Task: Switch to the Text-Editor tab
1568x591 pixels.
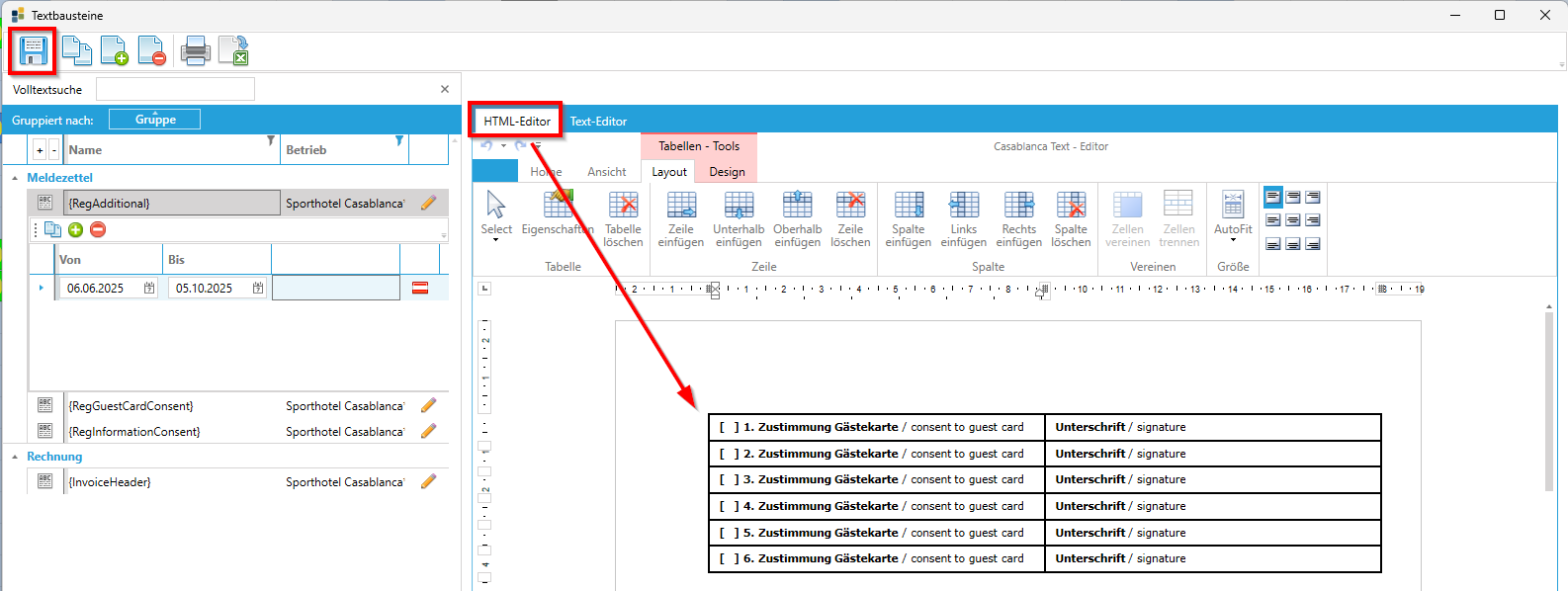Action: tap(598, 121)
